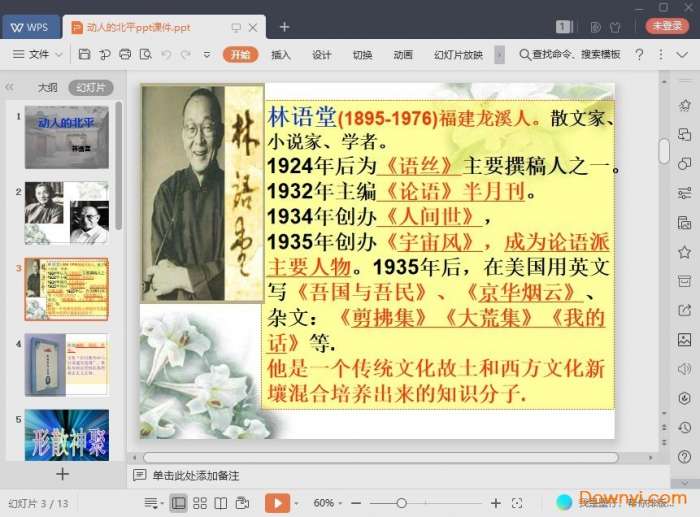The image size is (700, 517).
Task: Click the undo arrow icon
Action: [166, 54]
